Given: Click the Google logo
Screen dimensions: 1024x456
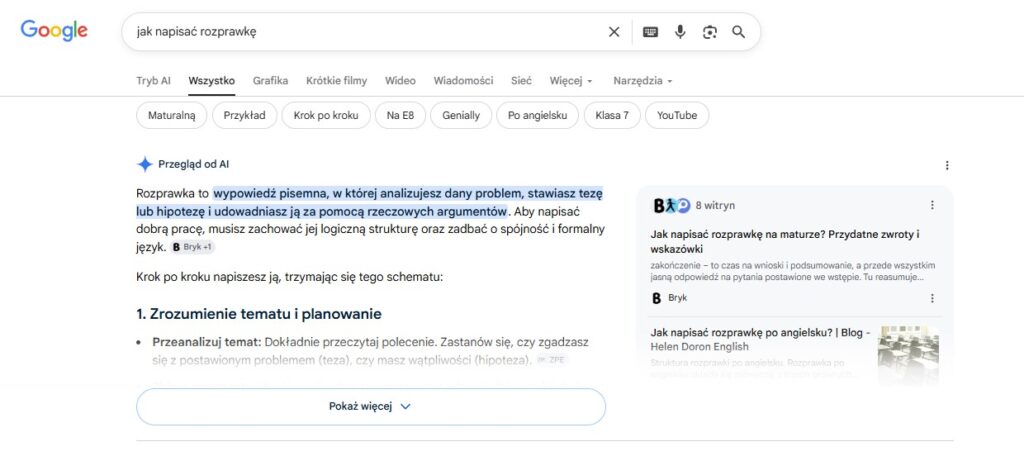Looking at the screenshot, I should (x=54, y=31).
